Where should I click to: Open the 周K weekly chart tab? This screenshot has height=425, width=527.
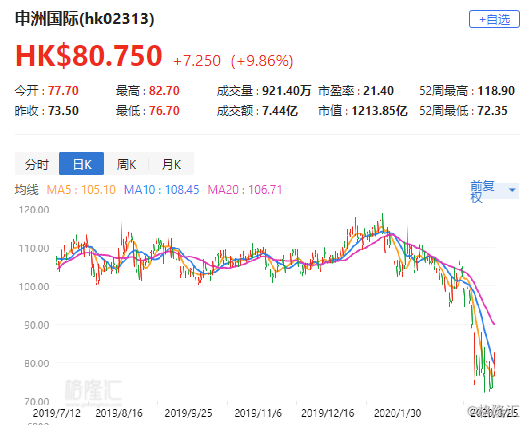point(126,164)
